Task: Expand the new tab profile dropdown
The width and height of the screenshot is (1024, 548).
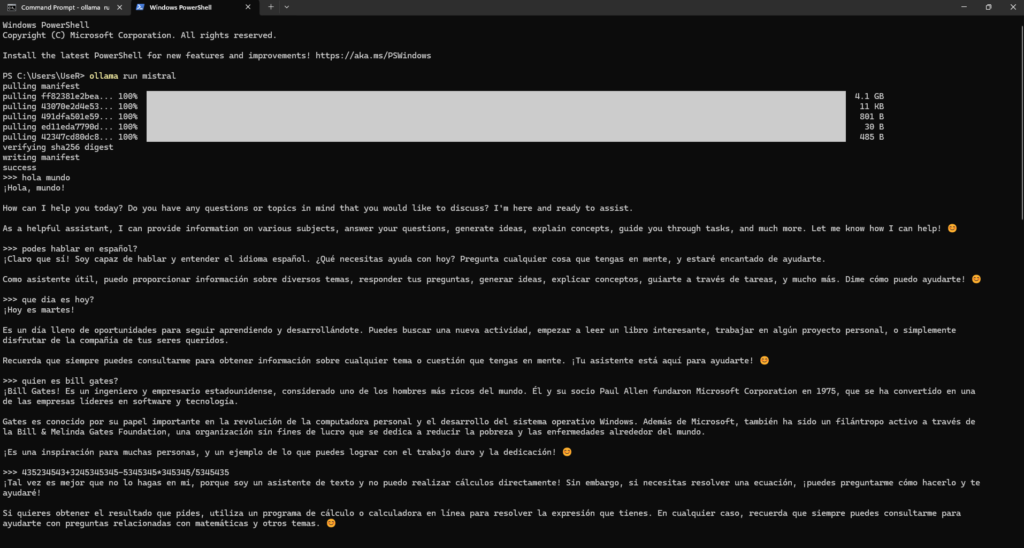Action: coord(287,7)
